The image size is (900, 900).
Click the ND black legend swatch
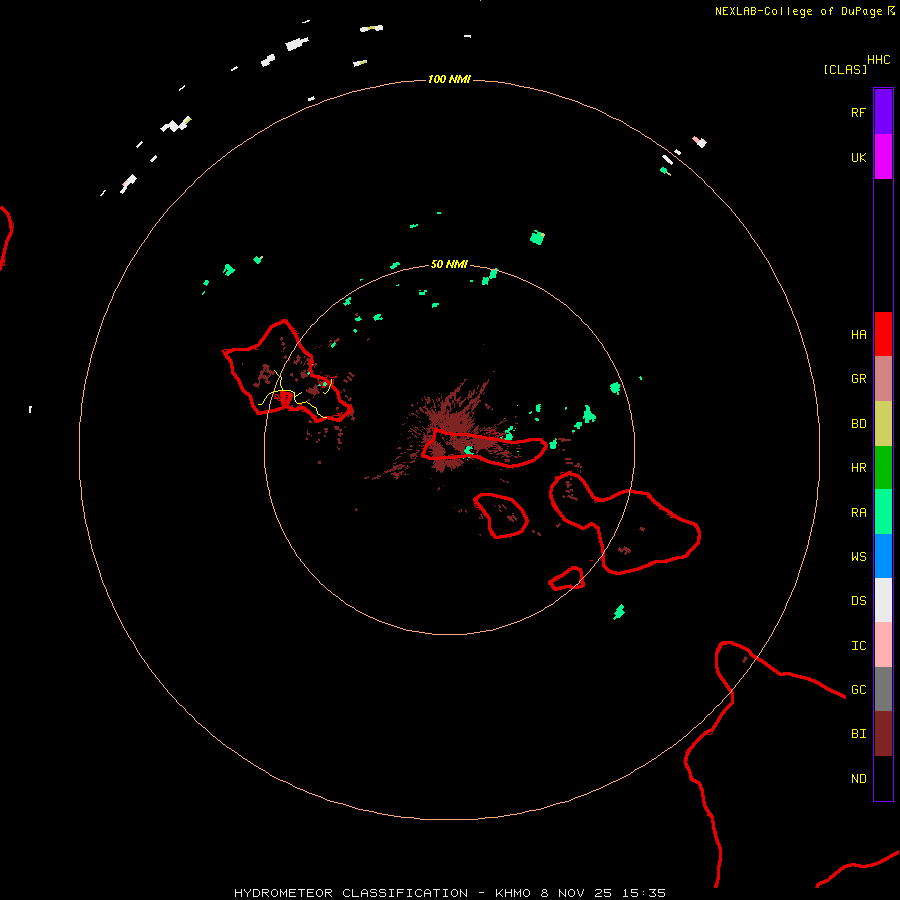[x=883, y=778]
